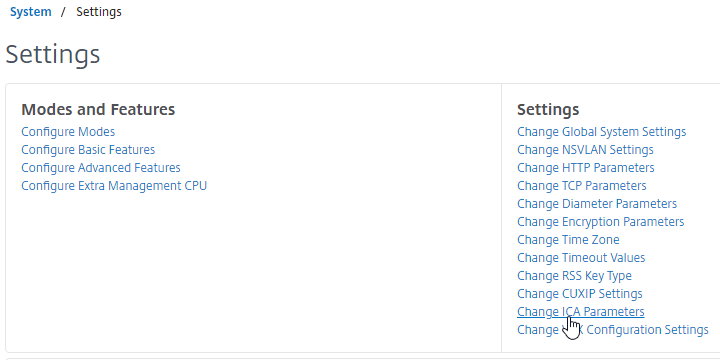
Task: Open Change Encryption Parameters link
Action: [601, 222]
